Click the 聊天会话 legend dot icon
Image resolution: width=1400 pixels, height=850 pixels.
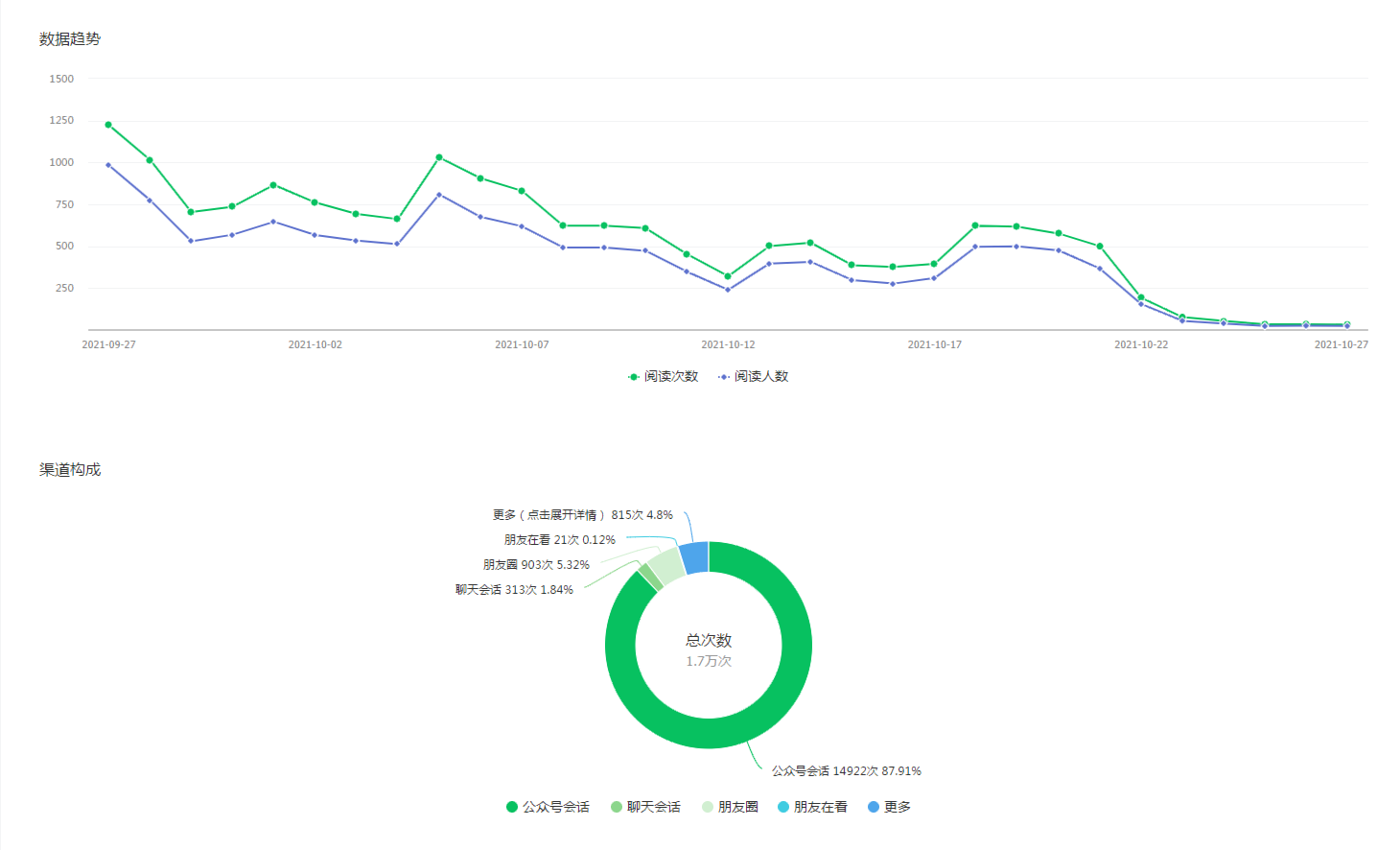click(x=617, y=807)
